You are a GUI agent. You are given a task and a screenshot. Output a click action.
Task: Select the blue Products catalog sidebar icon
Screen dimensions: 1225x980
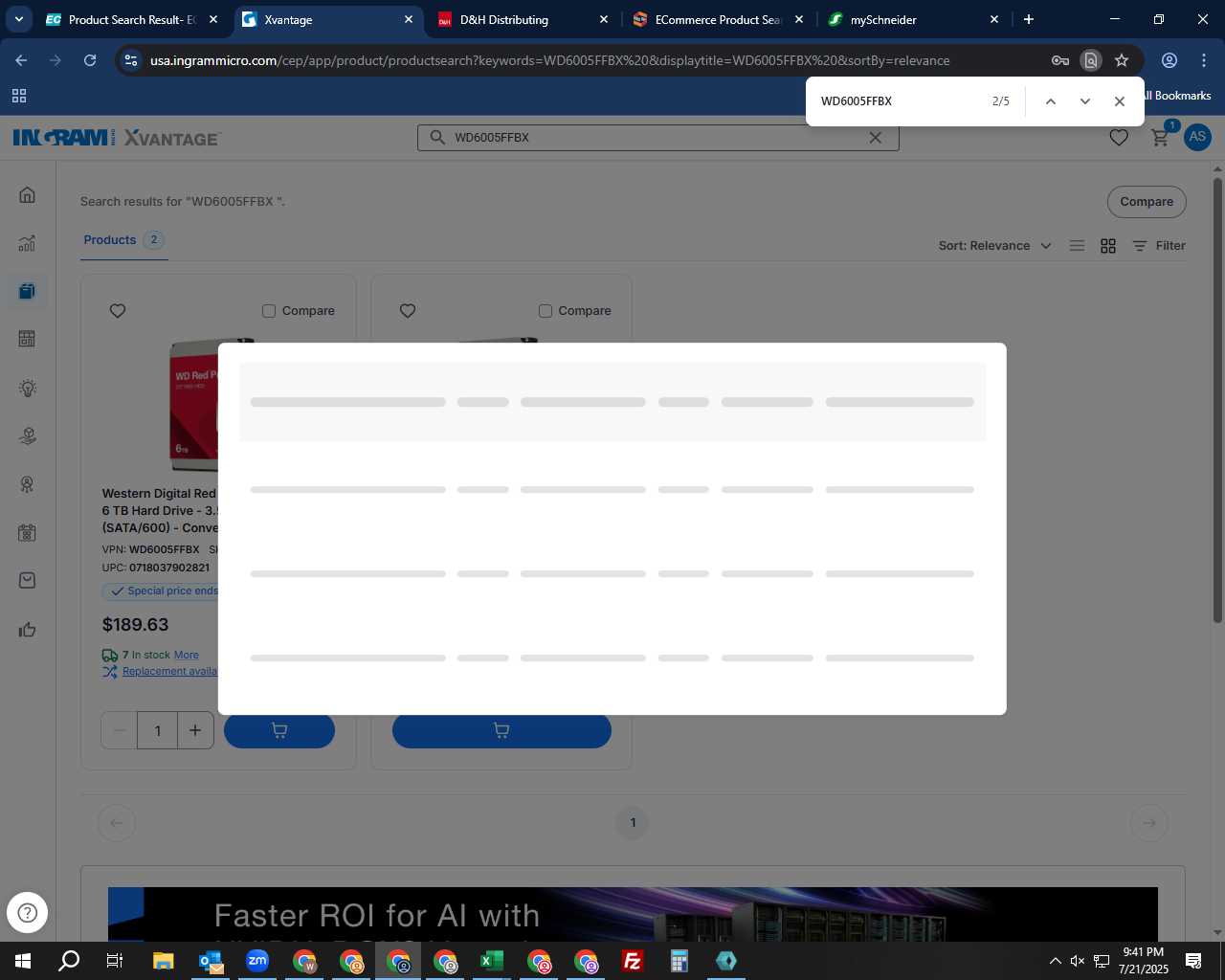click(27, 291)
